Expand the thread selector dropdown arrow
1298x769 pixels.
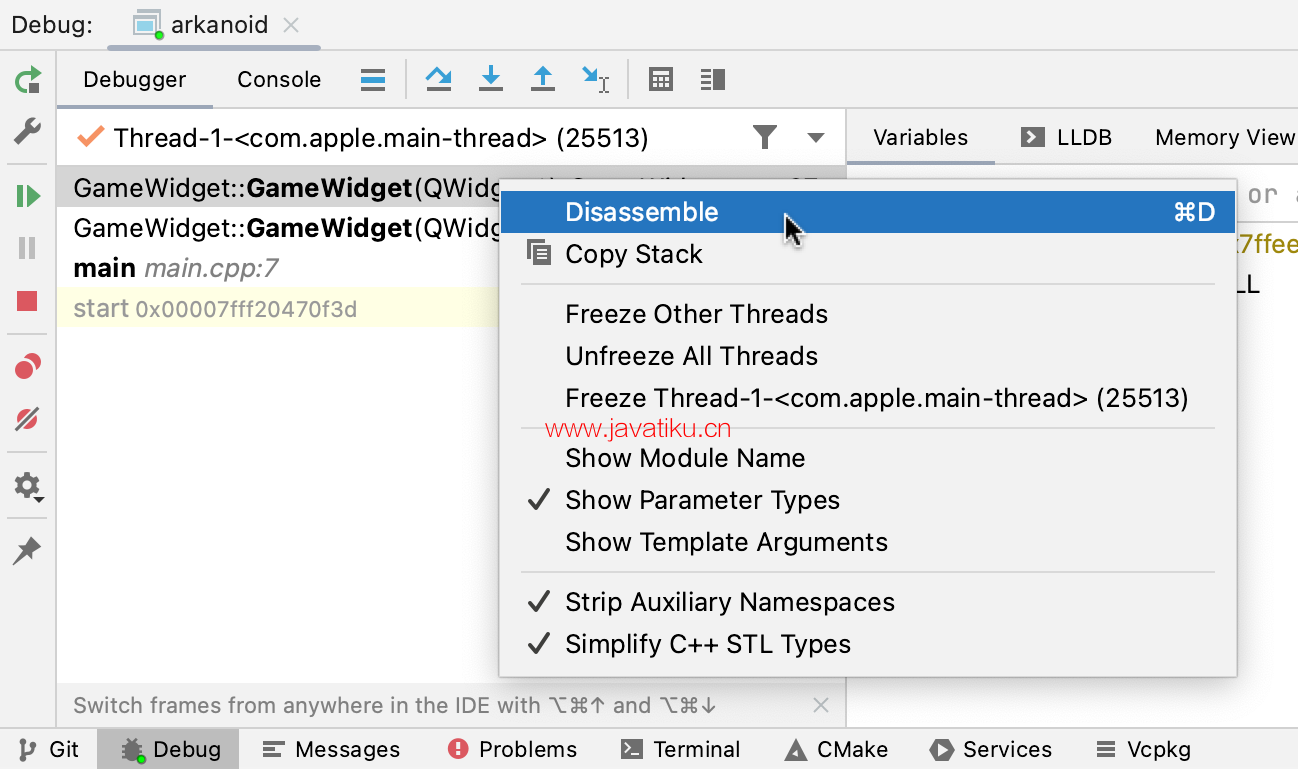point(816,138)
